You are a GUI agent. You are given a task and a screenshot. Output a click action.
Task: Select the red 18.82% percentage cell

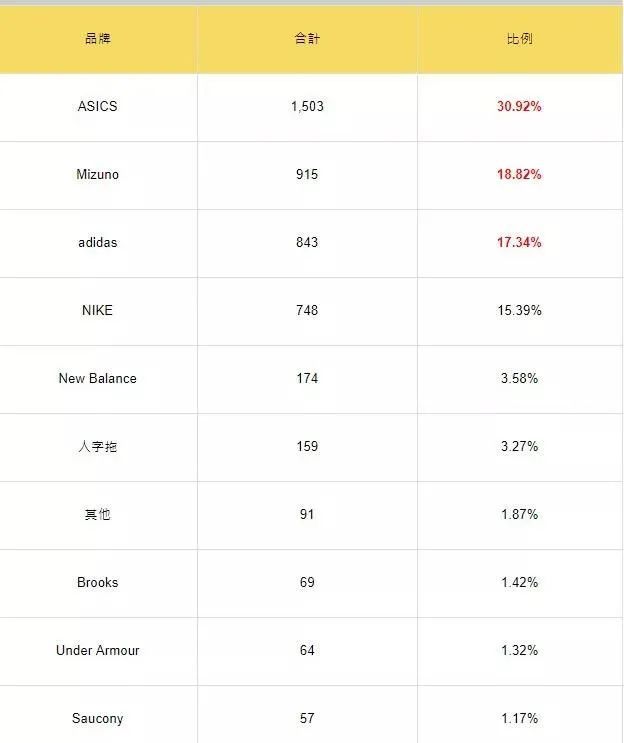(519, 174)
